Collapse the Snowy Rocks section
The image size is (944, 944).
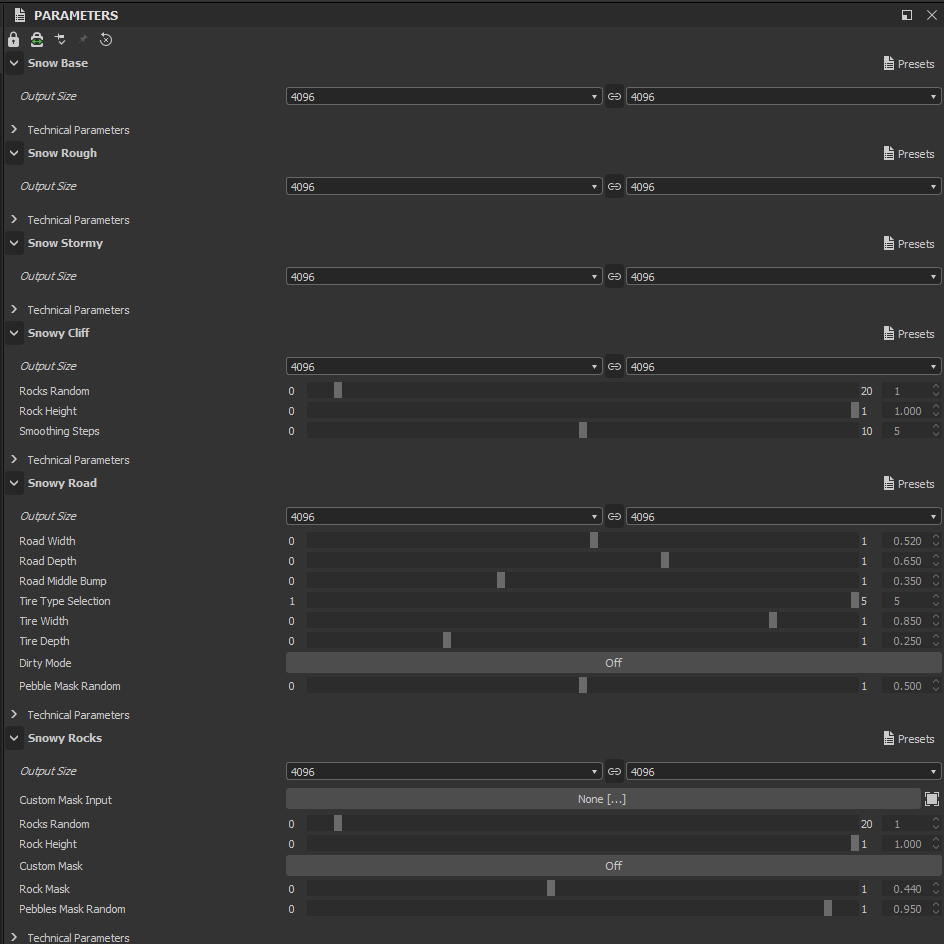14,738
